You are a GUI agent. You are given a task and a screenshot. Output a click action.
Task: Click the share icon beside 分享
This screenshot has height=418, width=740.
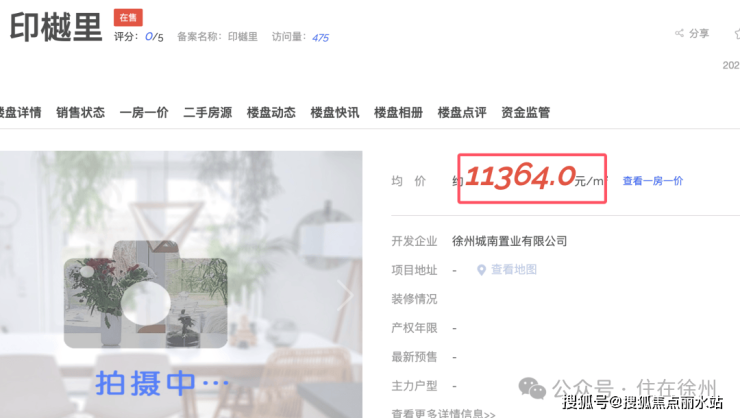(x=679, y=33)
